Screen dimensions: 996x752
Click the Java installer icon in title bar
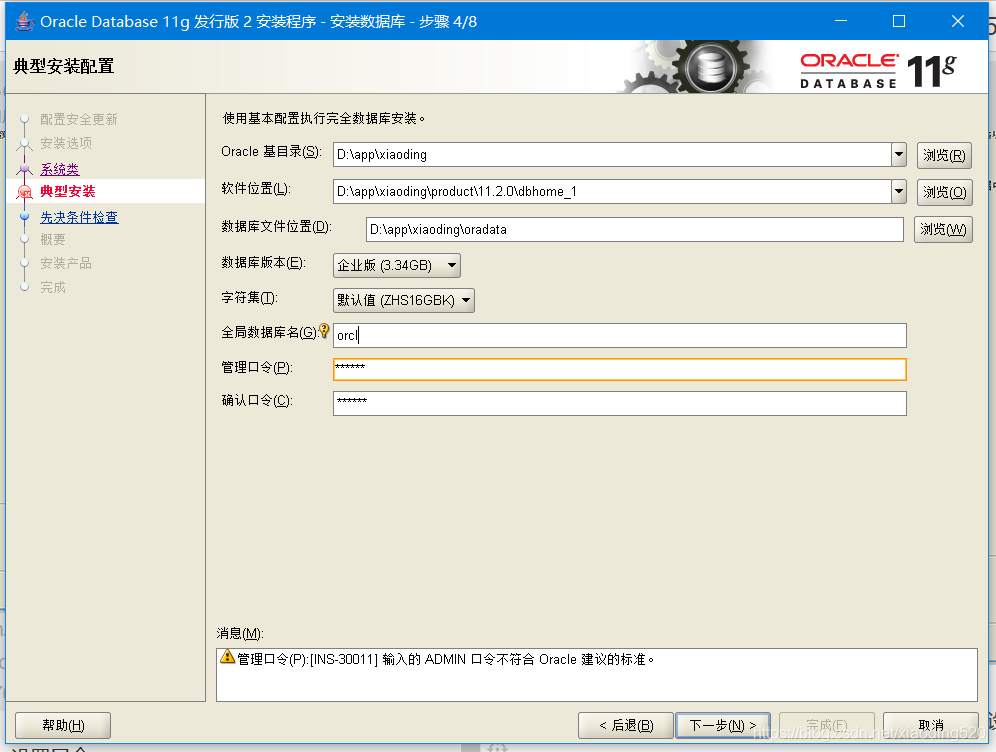pyautogui.click(x=24, y=21)
